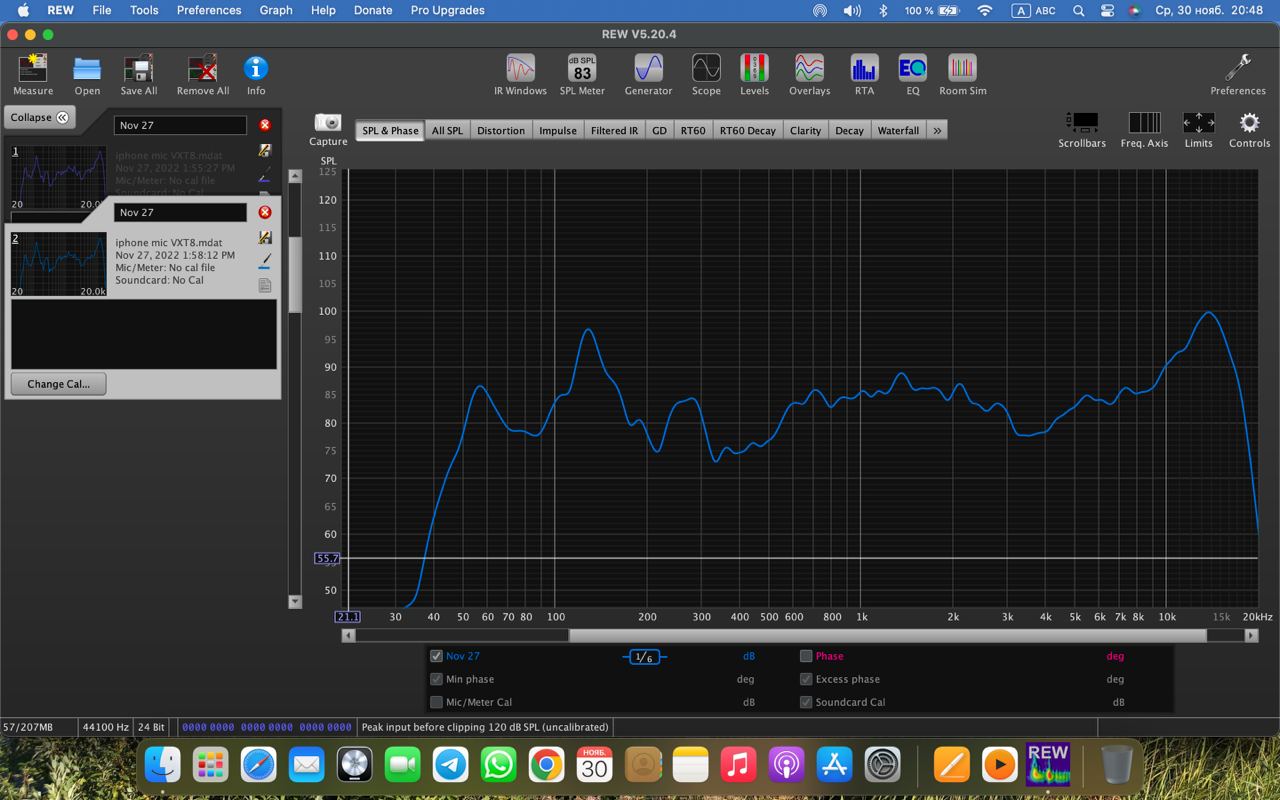Open the IR Windows tool
The width and height of the screenshot is (1280, 800).
[x=520, y=67]
